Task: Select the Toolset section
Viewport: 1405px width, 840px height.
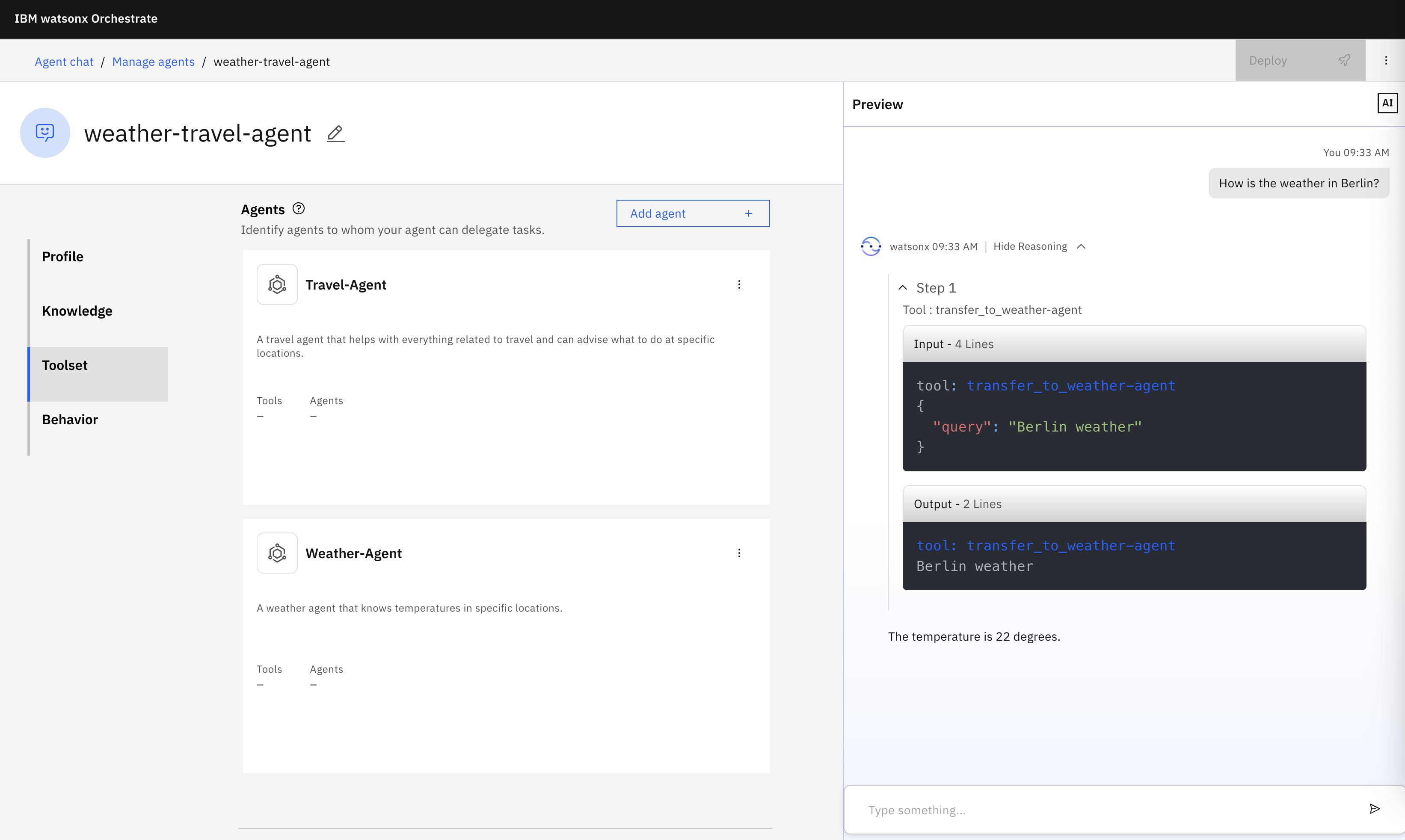Action: pyautogui.click(x=98, y=374)
